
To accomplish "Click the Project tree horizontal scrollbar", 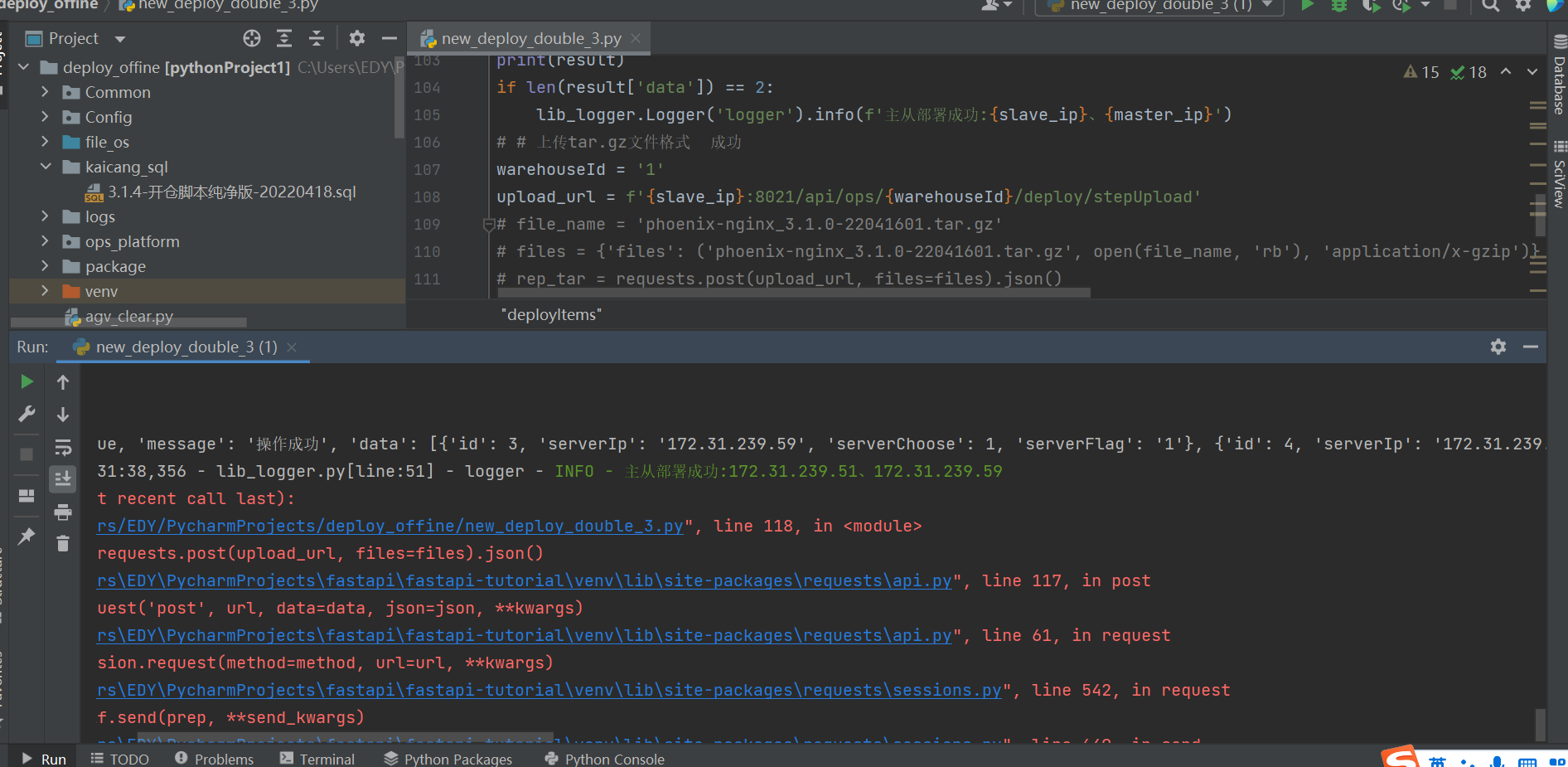I will [128, 322].
